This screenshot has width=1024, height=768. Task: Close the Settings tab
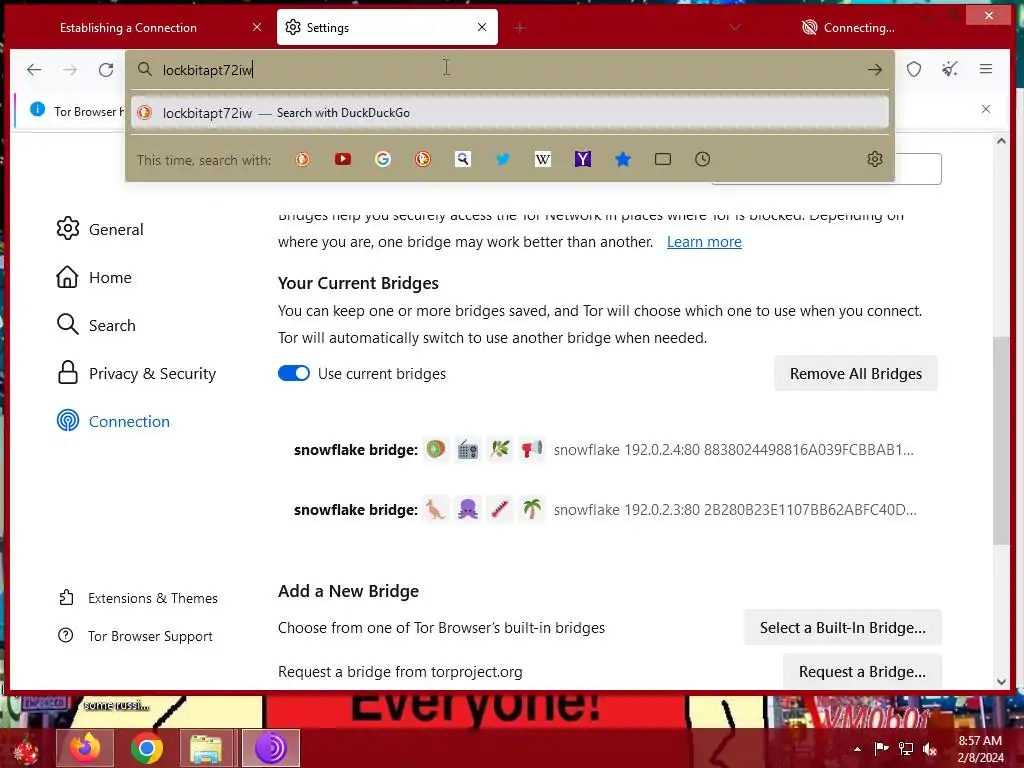(482, 27)
